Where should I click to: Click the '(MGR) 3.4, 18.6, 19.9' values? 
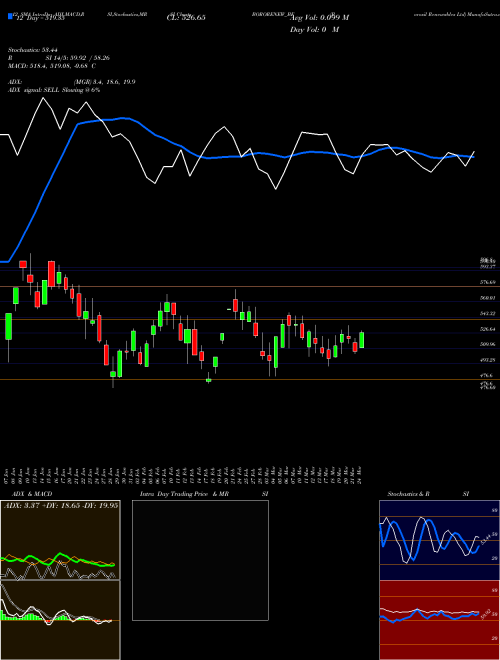pos(104,82)
